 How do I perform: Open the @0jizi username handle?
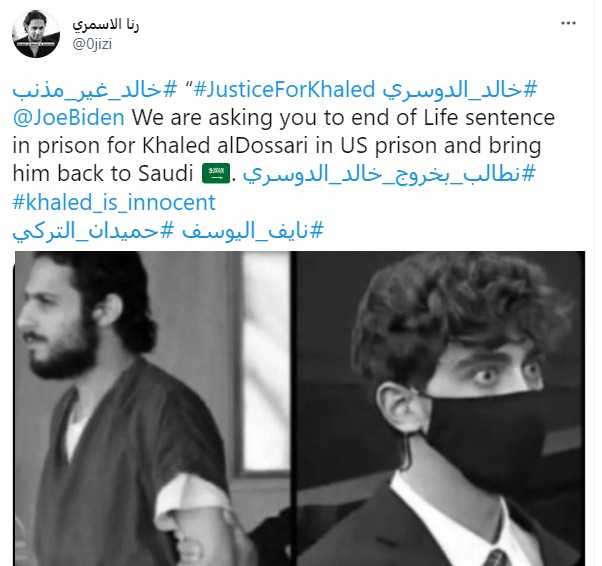pyautogui.click(x=92, y=44)
